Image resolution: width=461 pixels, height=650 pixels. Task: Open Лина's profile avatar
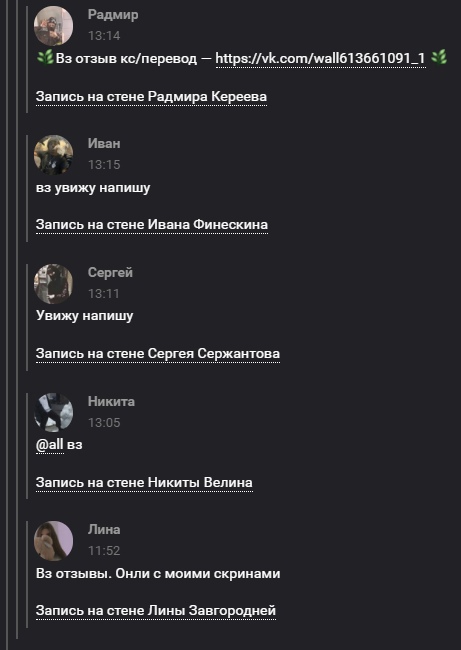tap(53, 541)
